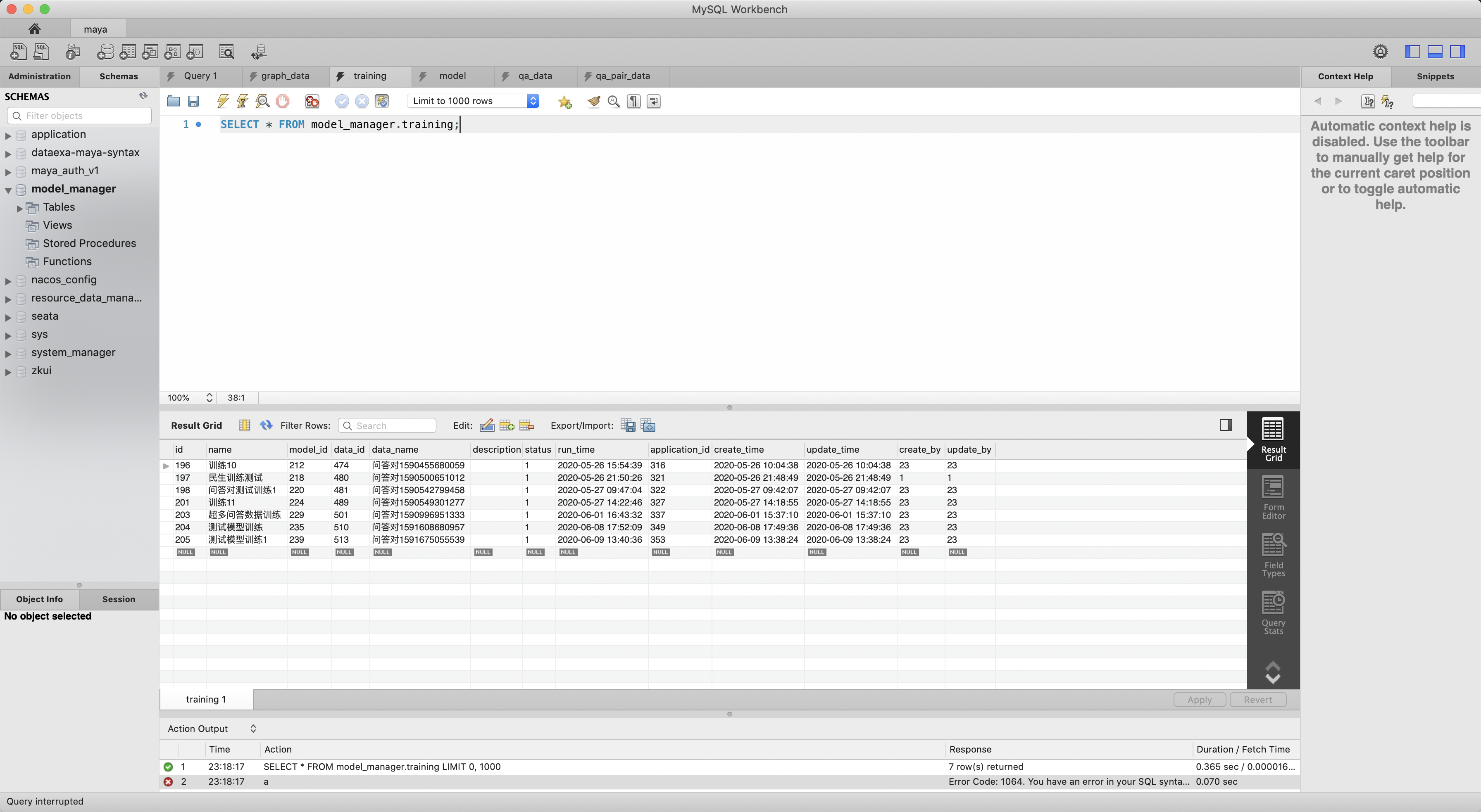Toggle the output area panel

(x=1436, y=52)
